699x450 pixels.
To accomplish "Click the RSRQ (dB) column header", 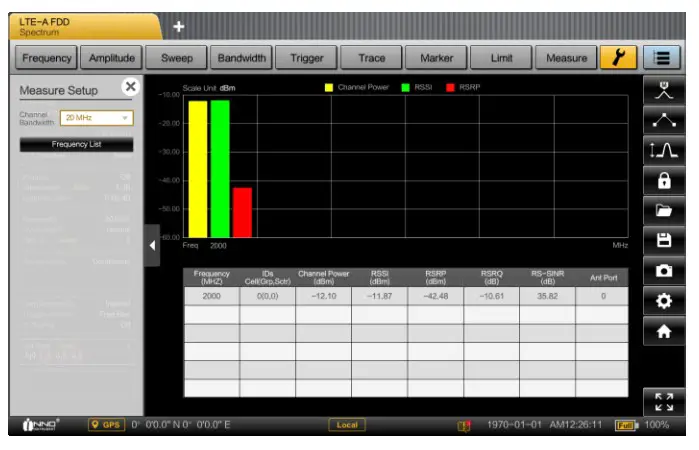I will click(492, 277).
